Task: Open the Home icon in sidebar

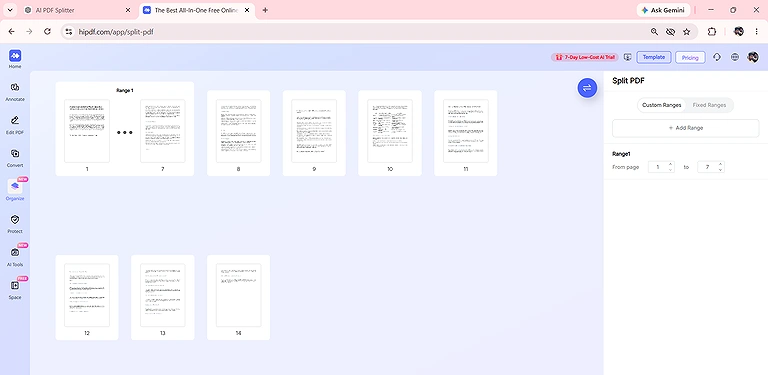Action: pos(15,59)
